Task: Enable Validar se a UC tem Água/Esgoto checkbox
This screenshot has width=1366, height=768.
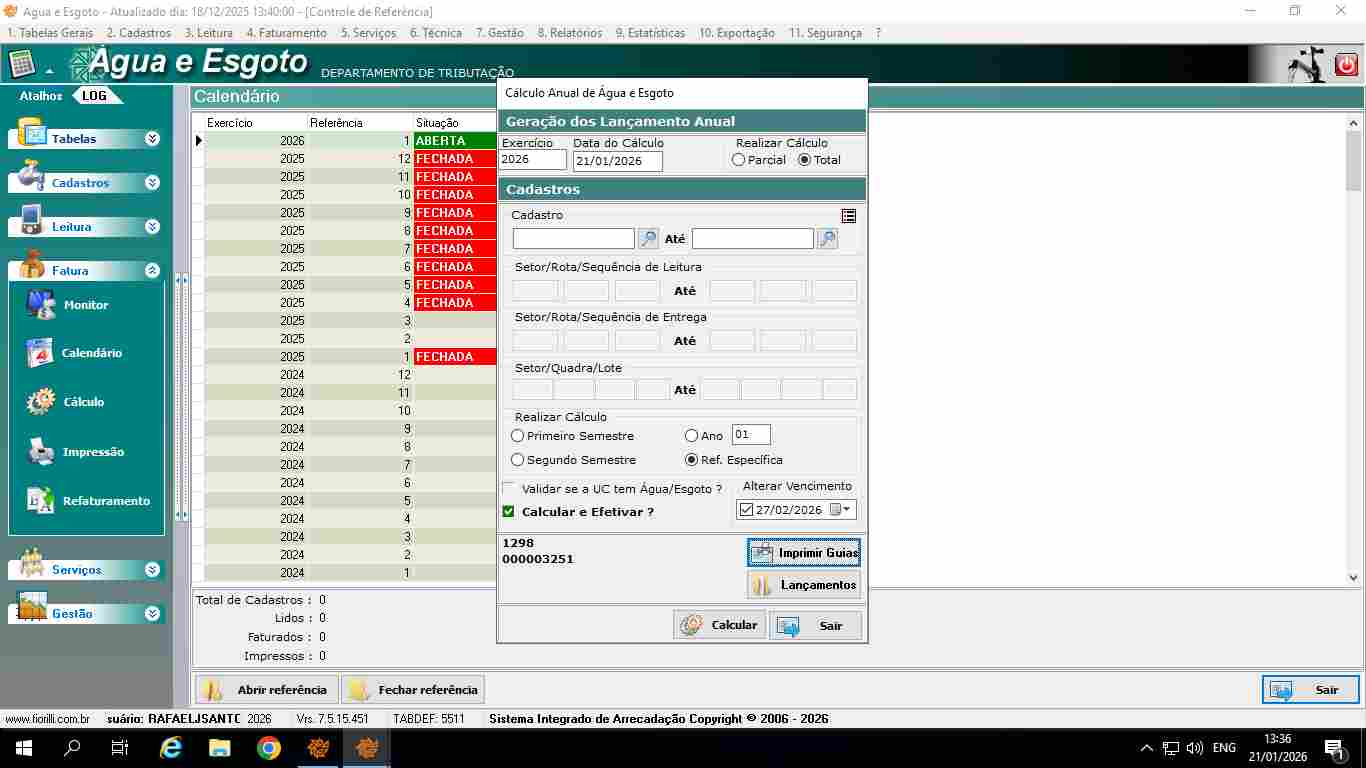Action: [509, 489]
